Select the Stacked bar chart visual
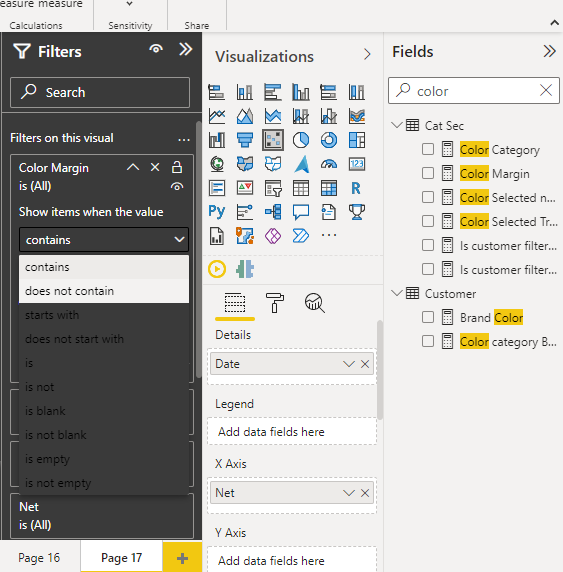 pos(217,92)
